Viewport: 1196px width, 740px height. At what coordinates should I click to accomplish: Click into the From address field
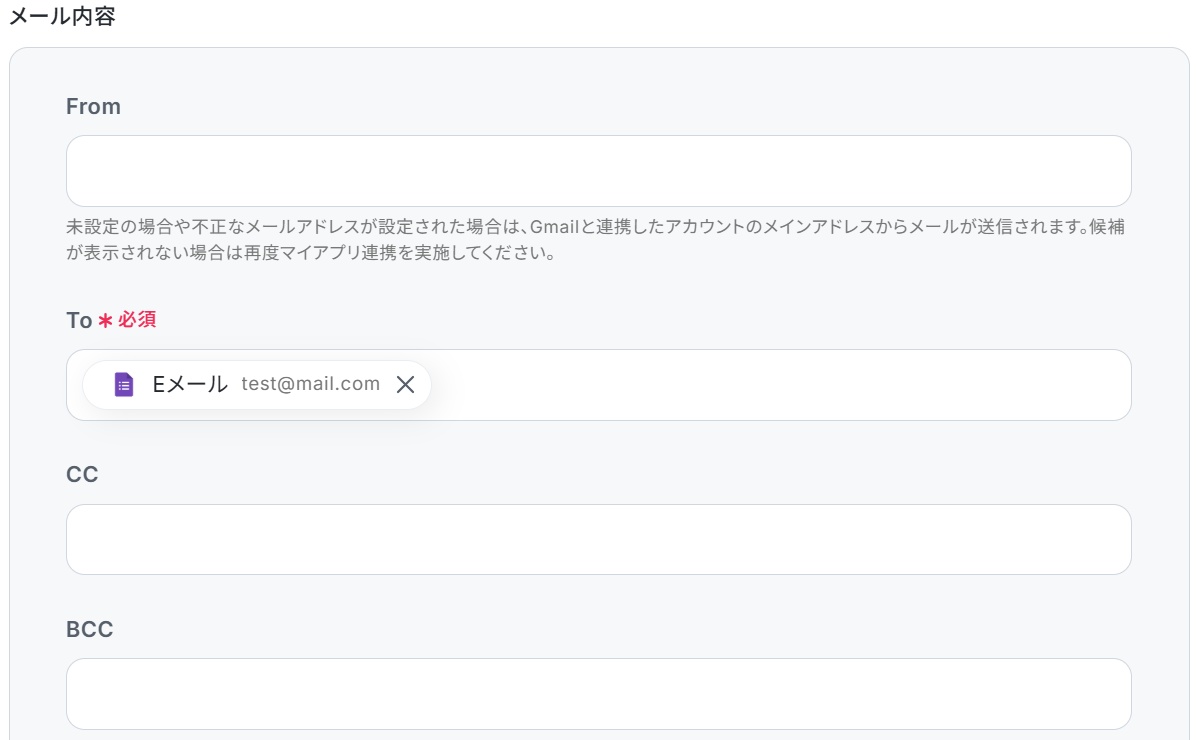click(598, 171)
